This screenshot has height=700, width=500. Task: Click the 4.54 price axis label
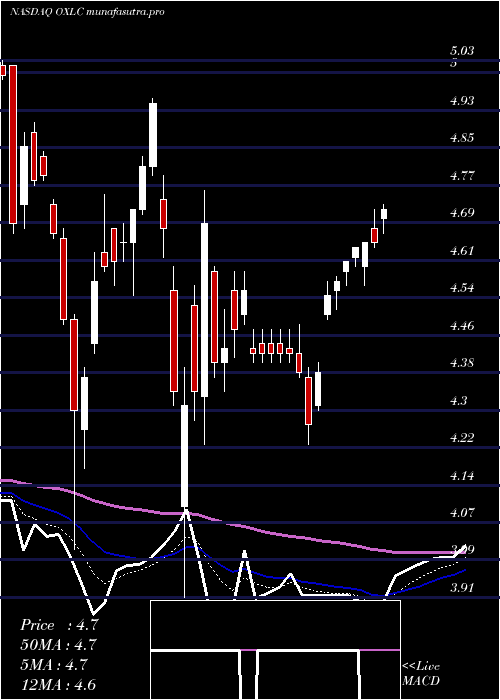coord(462,288)
